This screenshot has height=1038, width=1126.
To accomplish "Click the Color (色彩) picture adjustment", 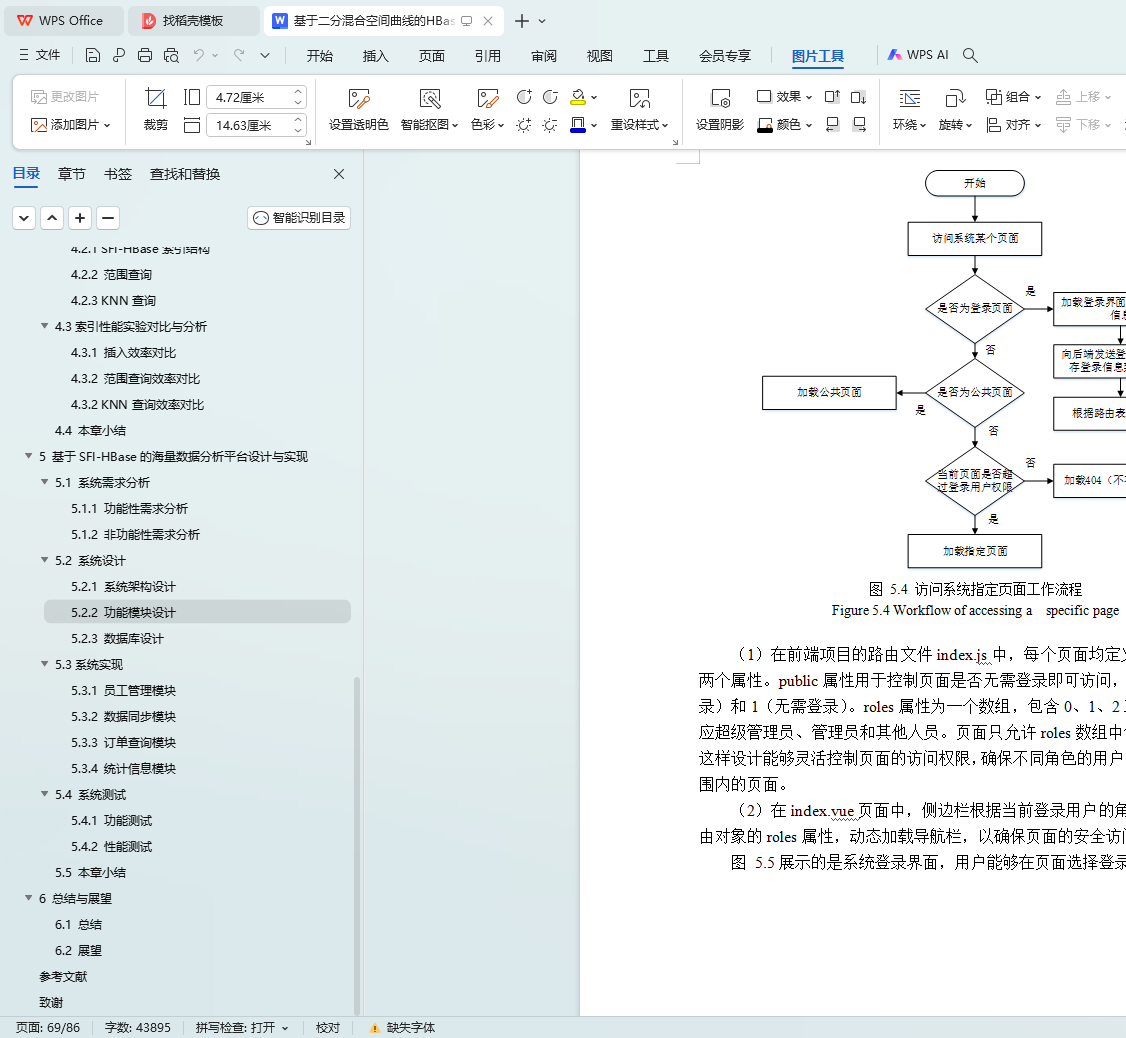I will (488, 109).
